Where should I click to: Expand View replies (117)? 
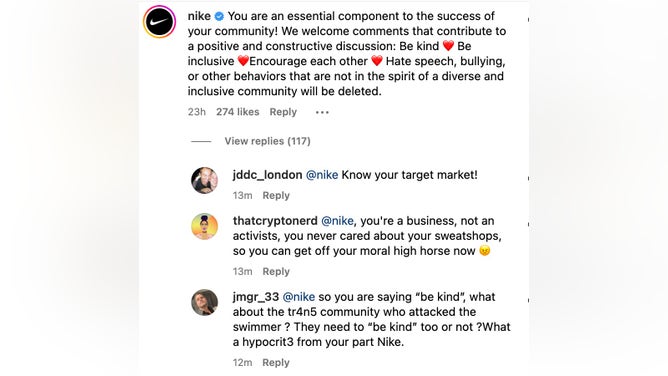(x=268, y=141)
